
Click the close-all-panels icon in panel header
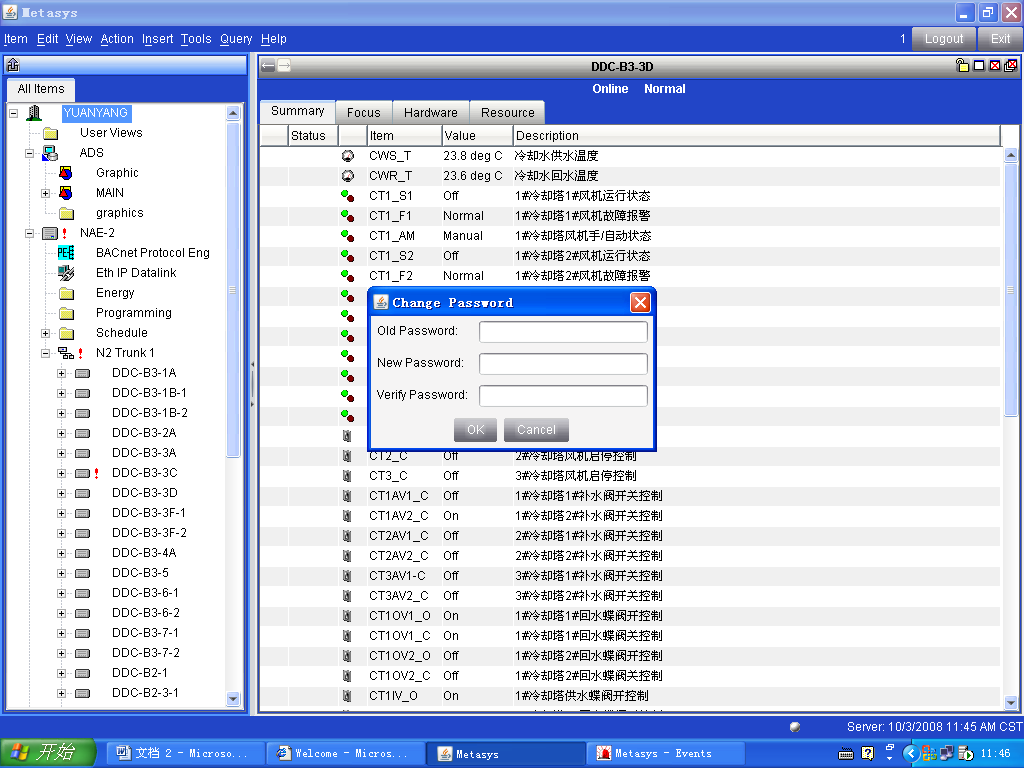pyautogui.click(x=1011, y=67)
